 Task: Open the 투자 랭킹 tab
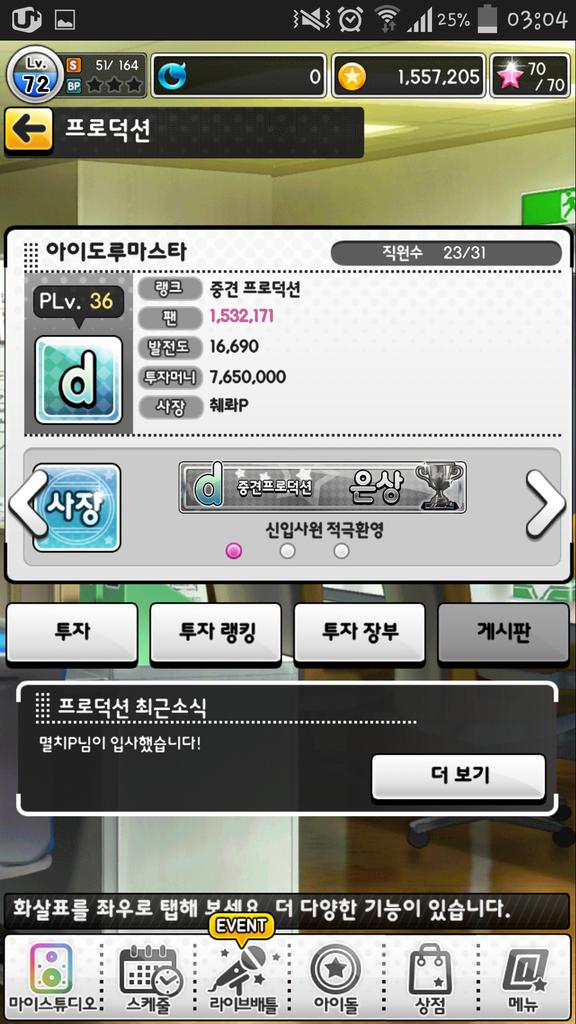pos(216,632)
